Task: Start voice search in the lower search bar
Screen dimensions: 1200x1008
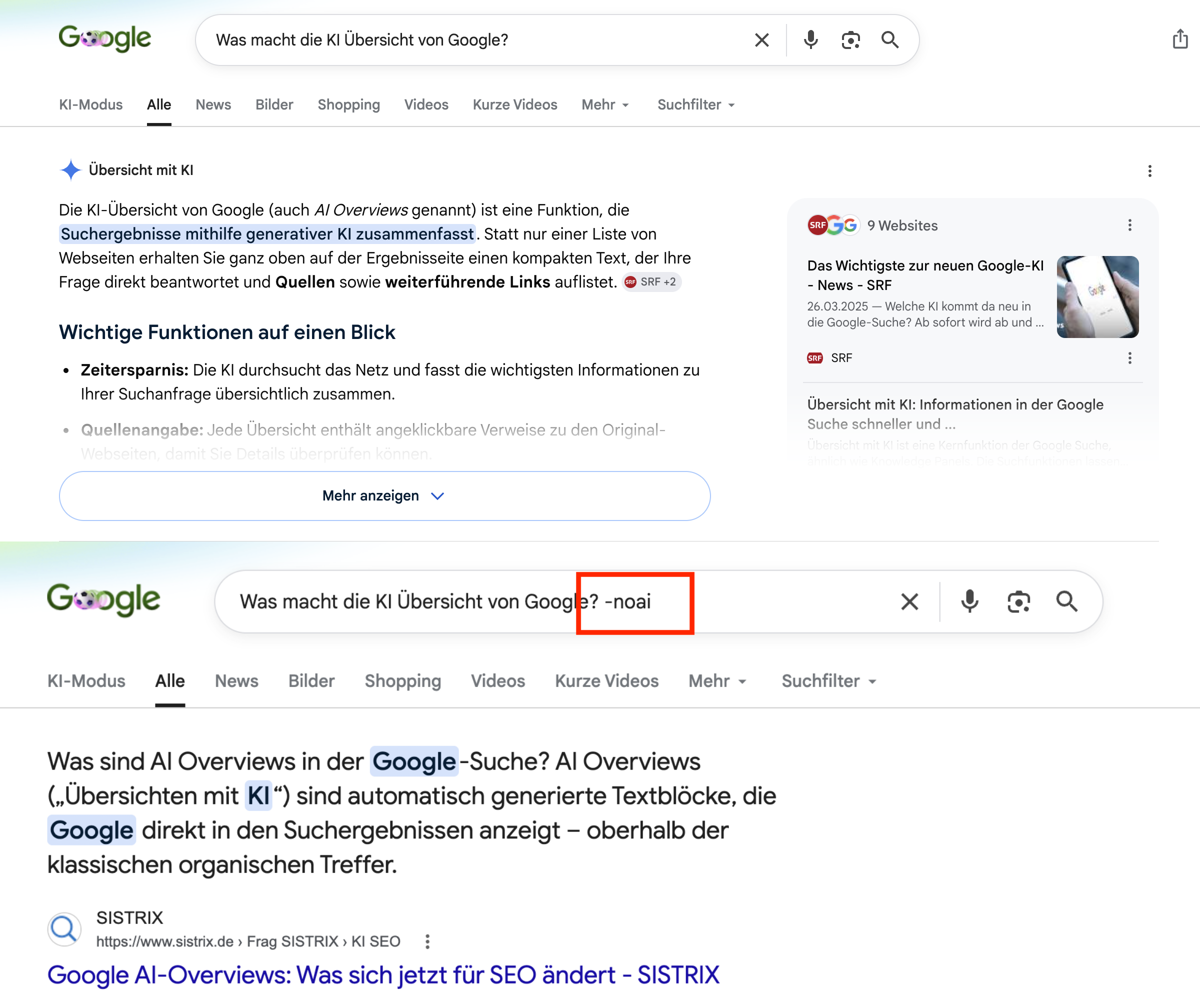Action: pos(969,601)
